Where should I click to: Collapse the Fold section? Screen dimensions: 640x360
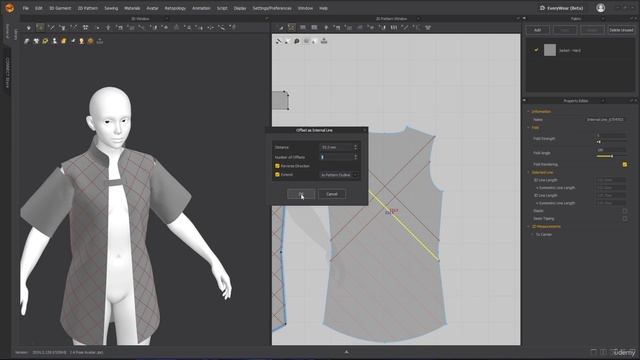click(x=529, y=128)
